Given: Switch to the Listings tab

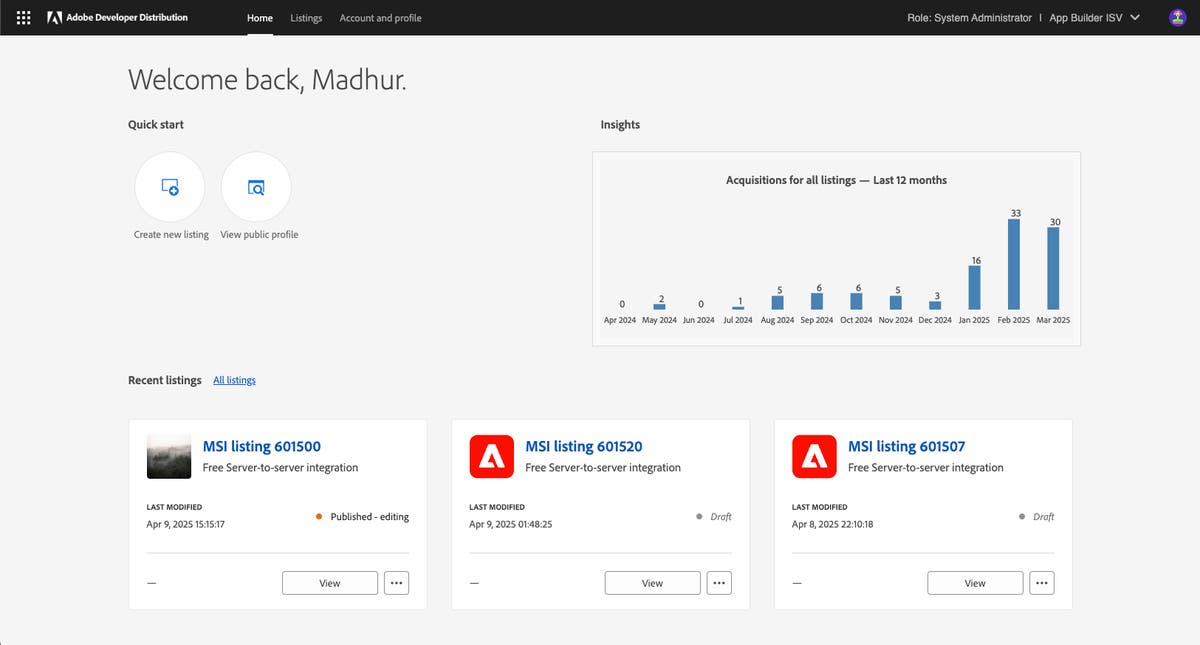Looking at the screenshot, I should [x=306, y=18].
